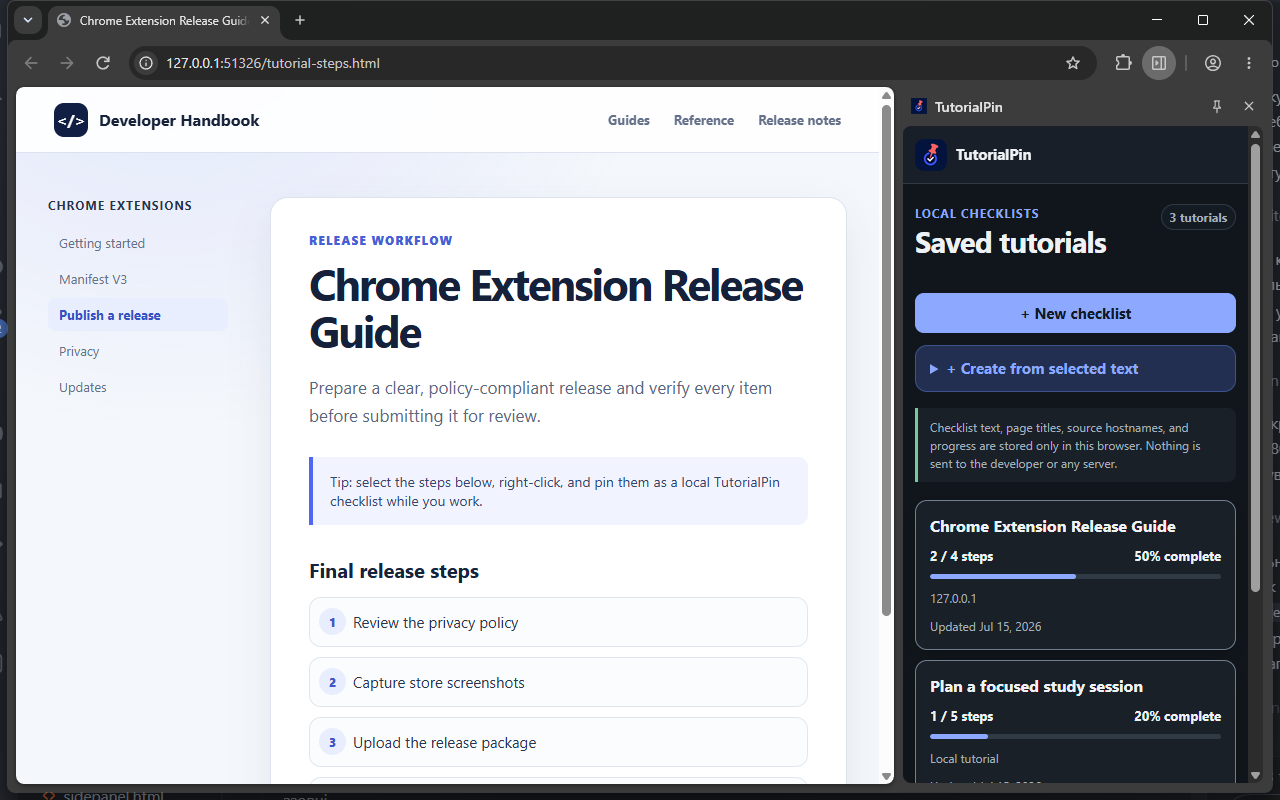Go forward to the next page
This screenshot has width=1280, height=800.
coord(67,63)
